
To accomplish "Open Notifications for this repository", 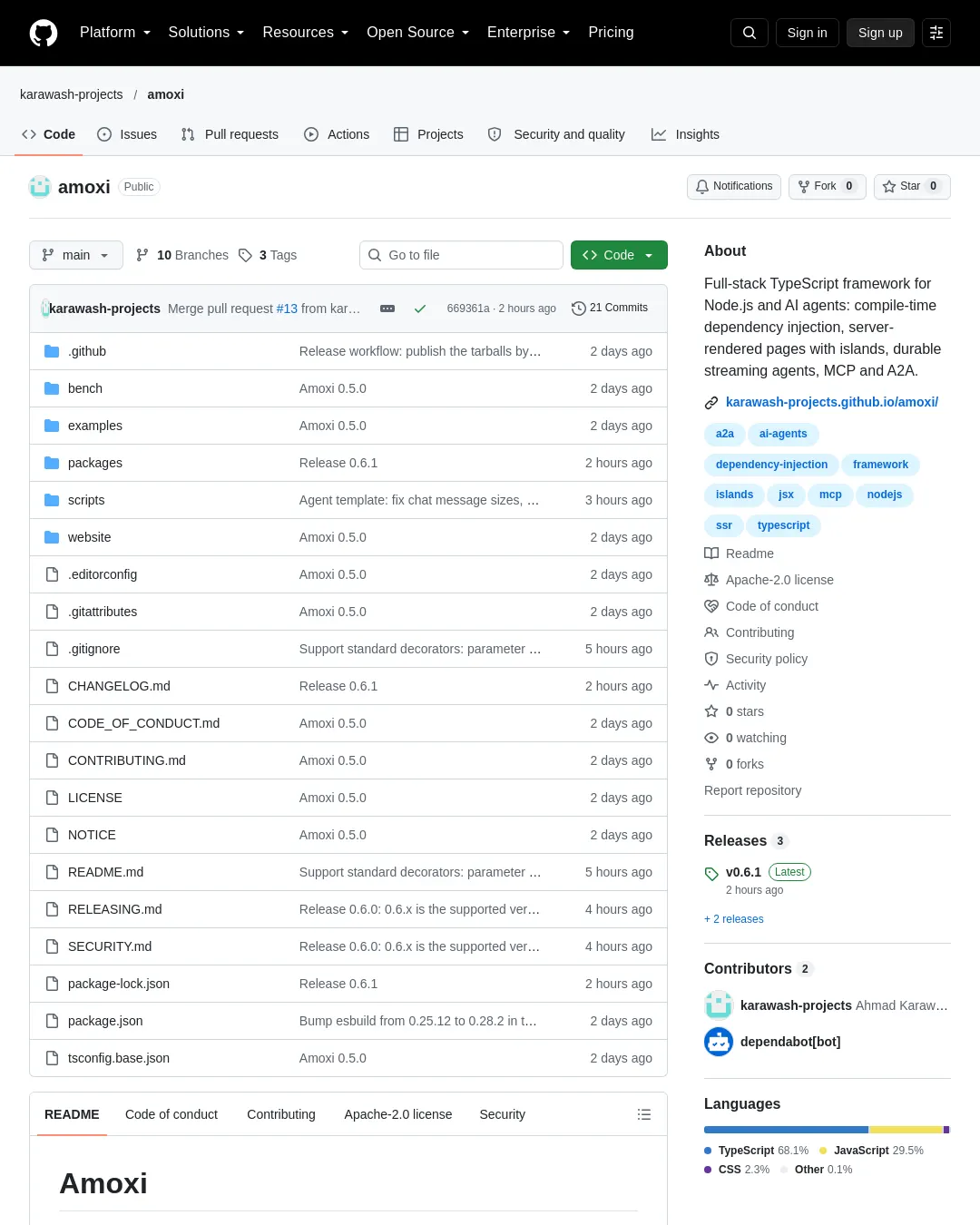I will (x=734, y=186).
